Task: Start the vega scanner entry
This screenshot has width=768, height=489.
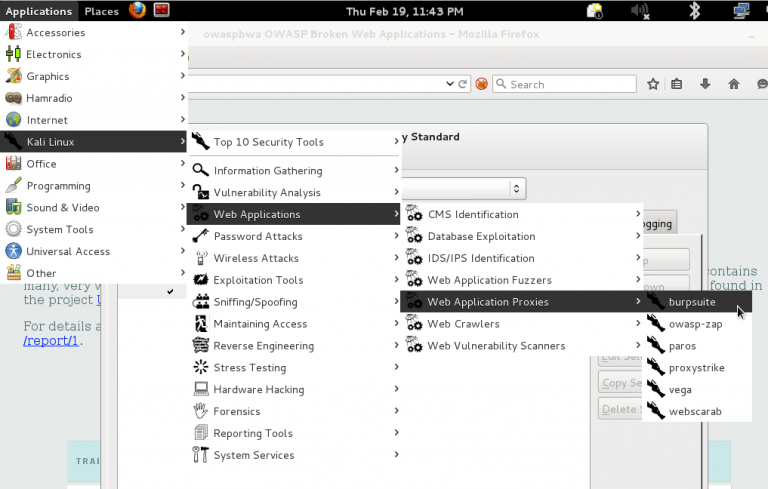Action: point(681,389)
